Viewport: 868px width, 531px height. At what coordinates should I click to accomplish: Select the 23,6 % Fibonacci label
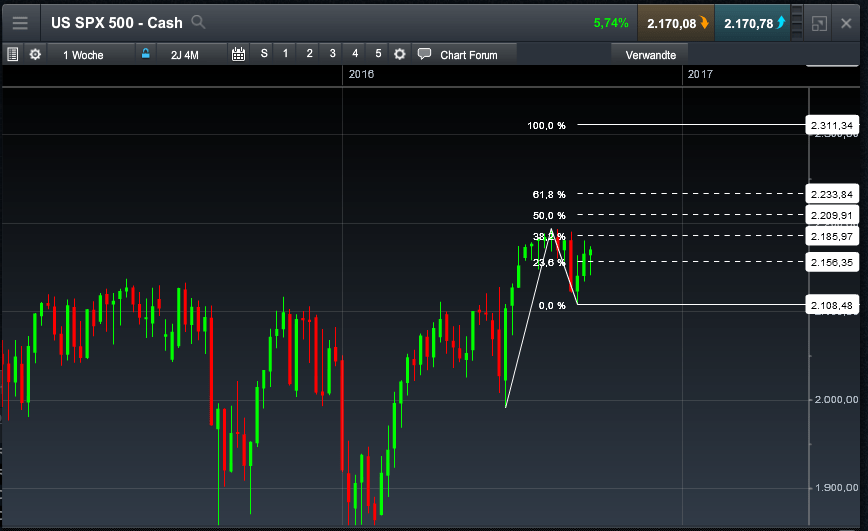point(549,263)
